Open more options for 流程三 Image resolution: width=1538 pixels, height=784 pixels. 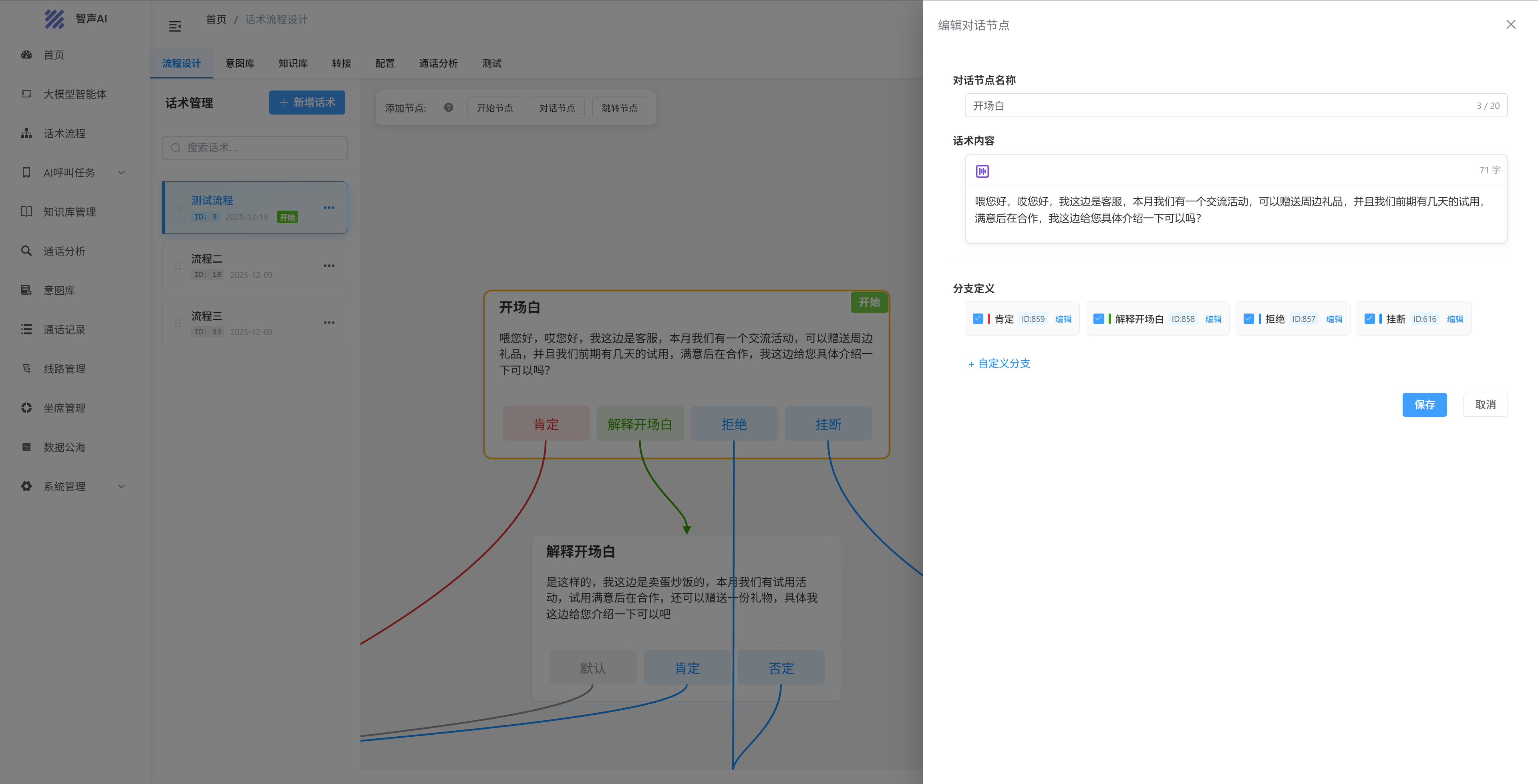coord(329,322)
